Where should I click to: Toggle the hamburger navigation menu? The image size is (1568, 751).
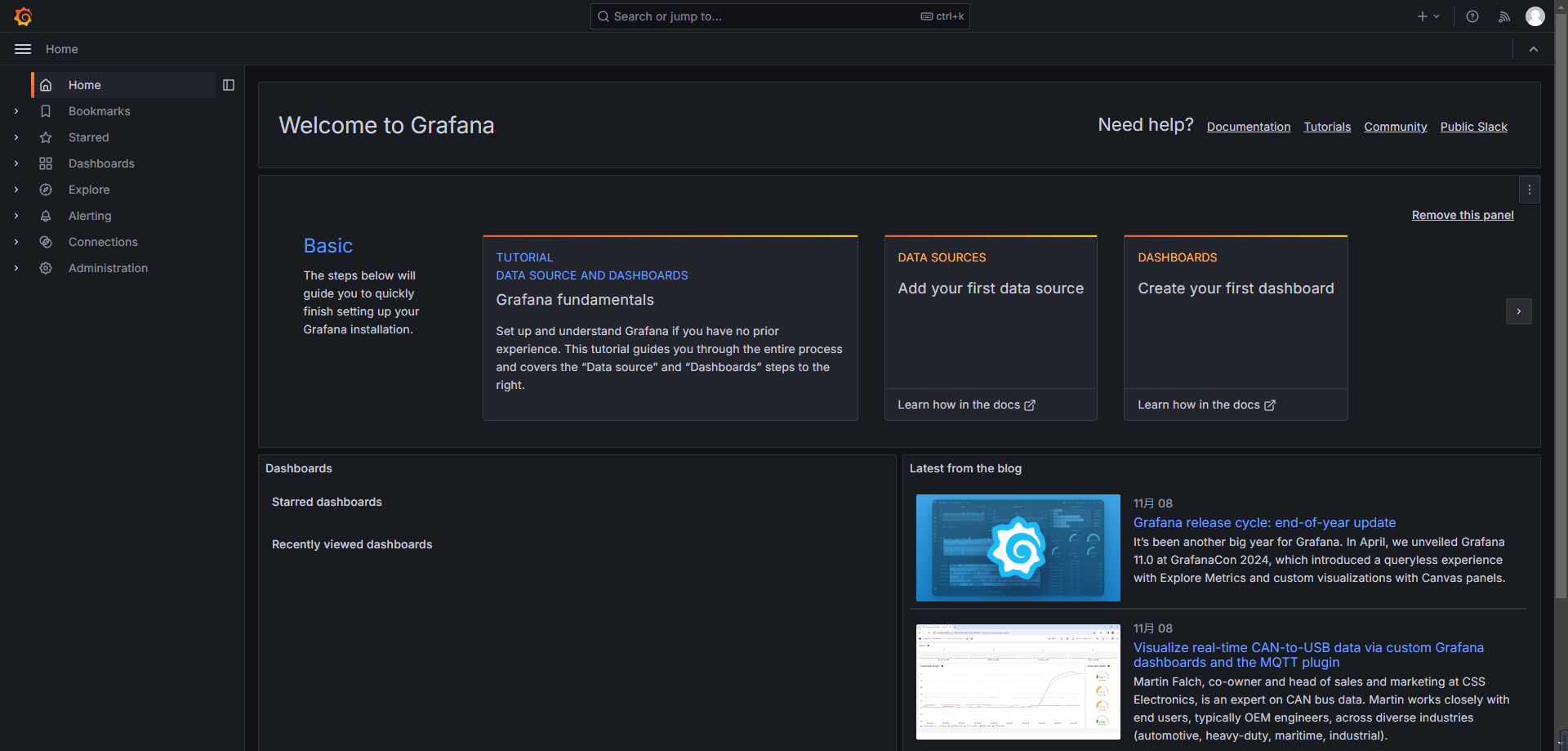pos(23,49)
